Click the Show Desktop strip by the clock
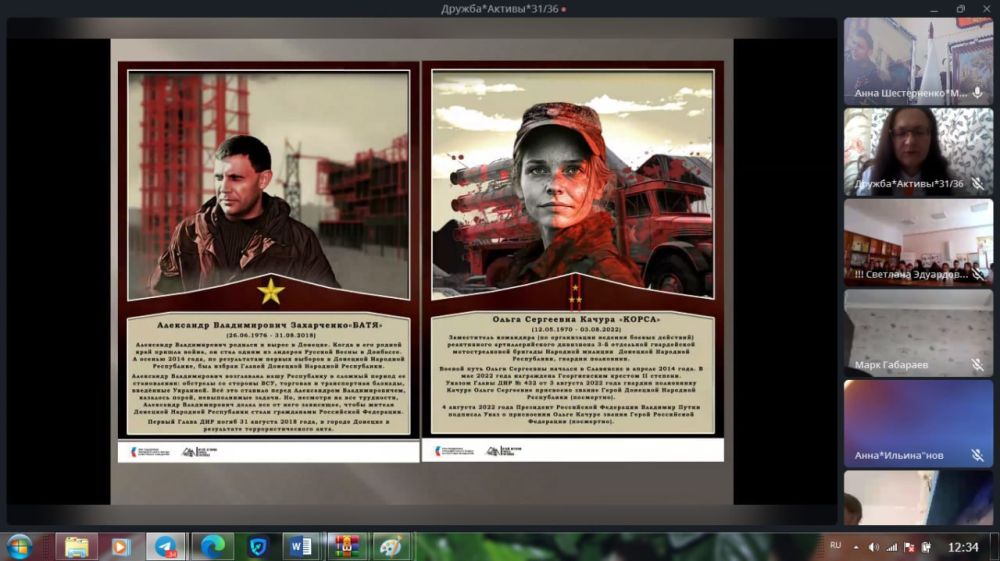This screenshot has width=1000, height=561. pos(995,547)
